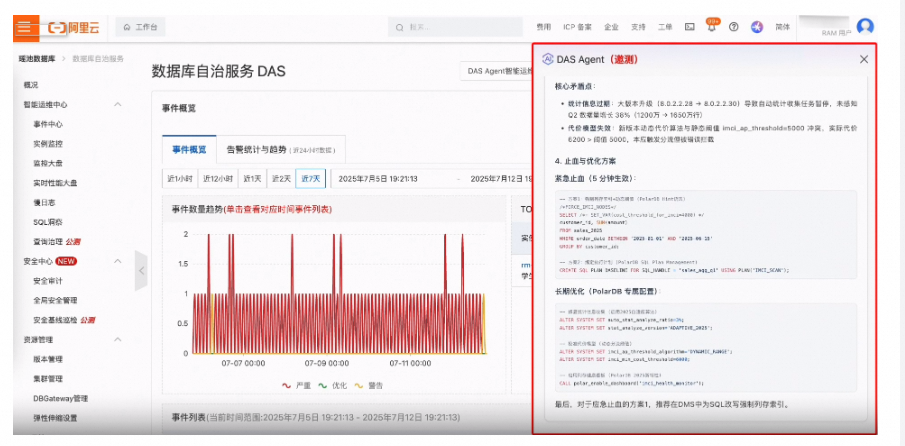Image resolution: width=905 pixels, height=446 pixels.
Task: Select the 近12小时 time range
Action: (x=217, y=179)
